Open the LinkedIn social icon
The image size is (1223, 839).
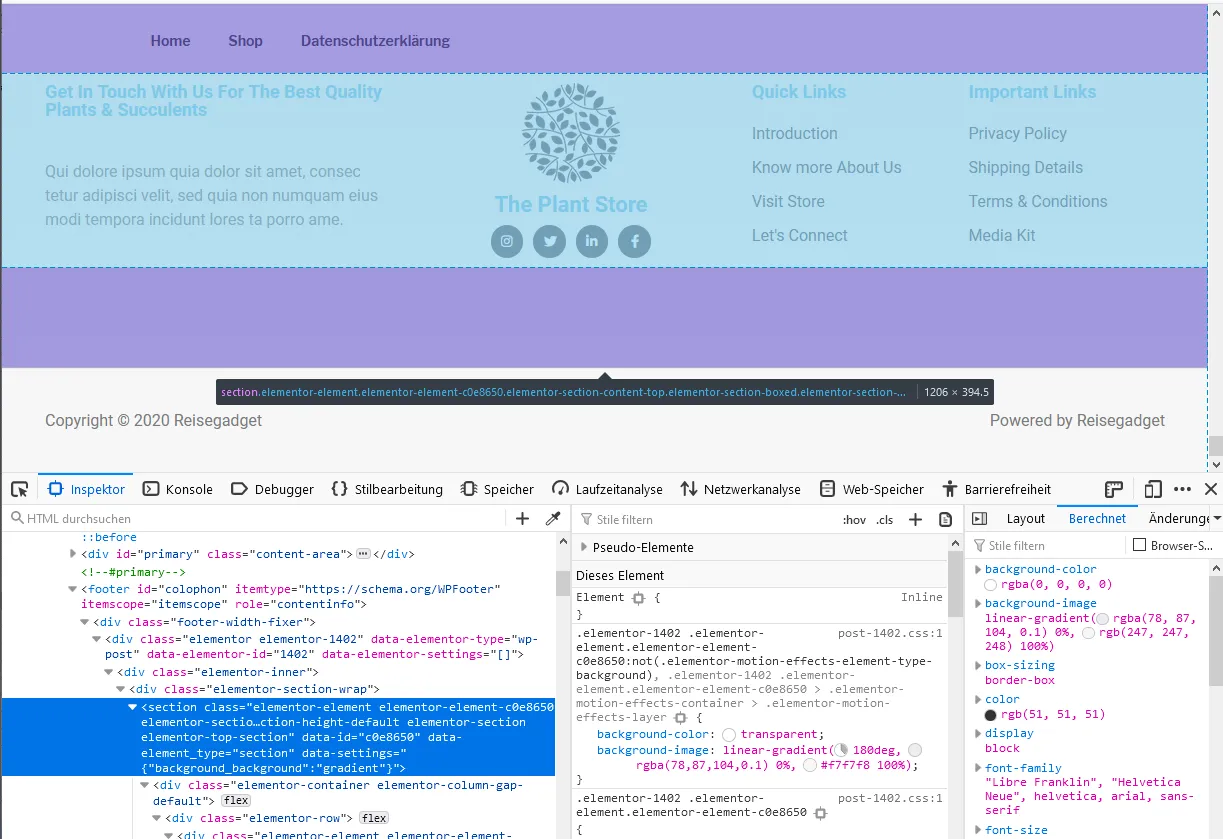point(592,241)
